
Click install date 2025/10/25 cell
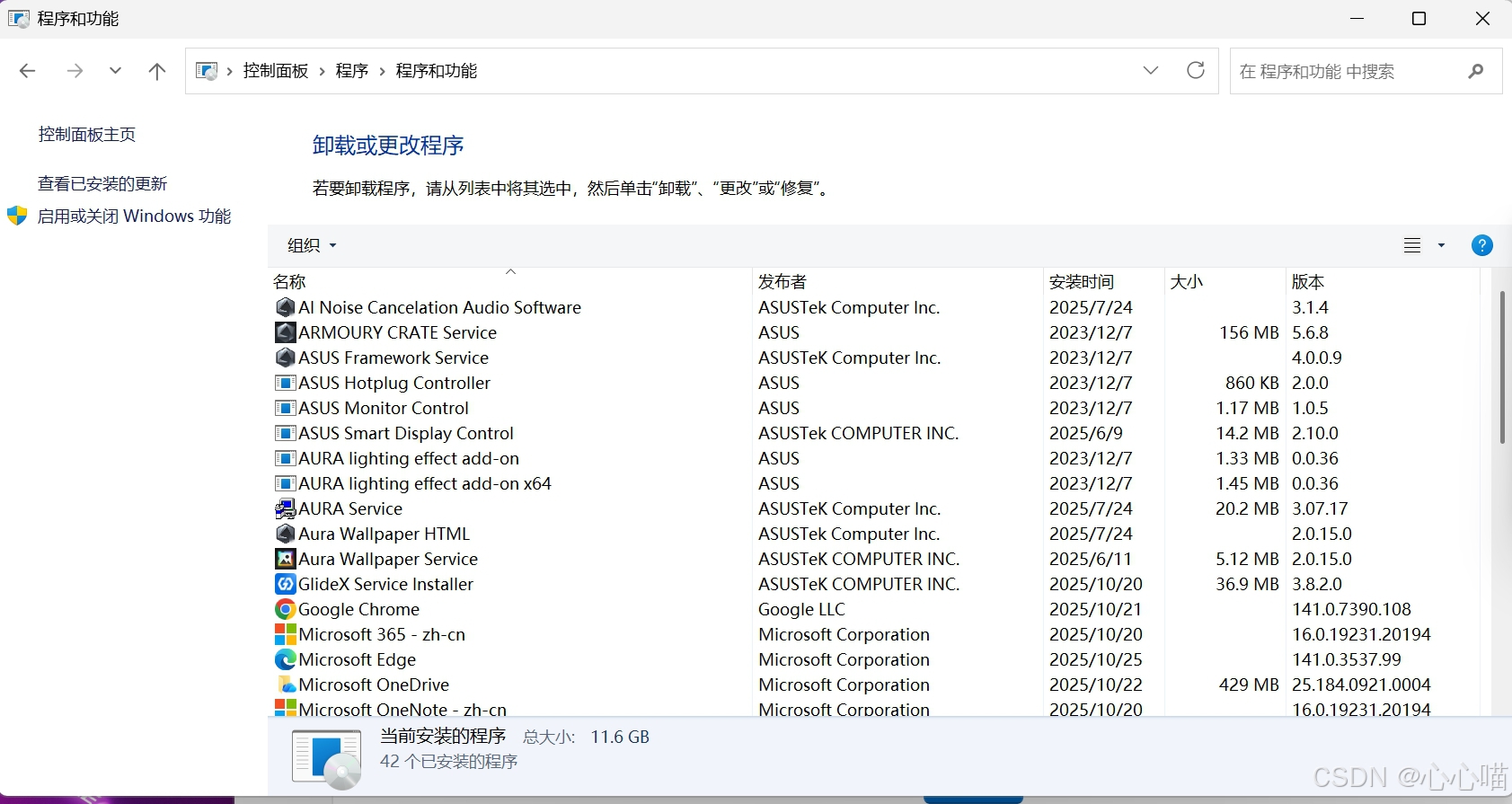[1096, 659]
